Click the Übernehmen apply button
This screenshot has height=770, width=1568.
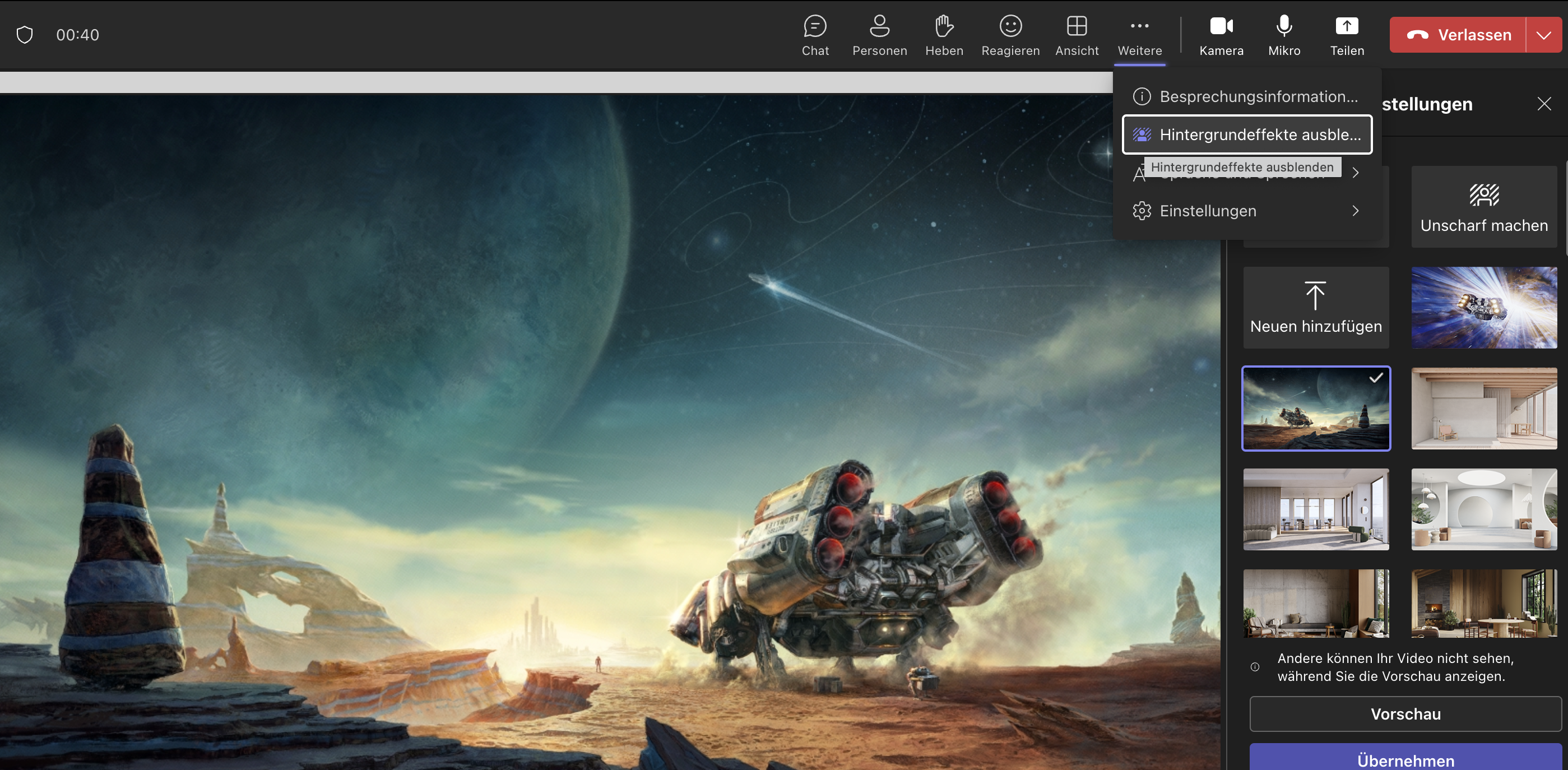[1405, 758]
